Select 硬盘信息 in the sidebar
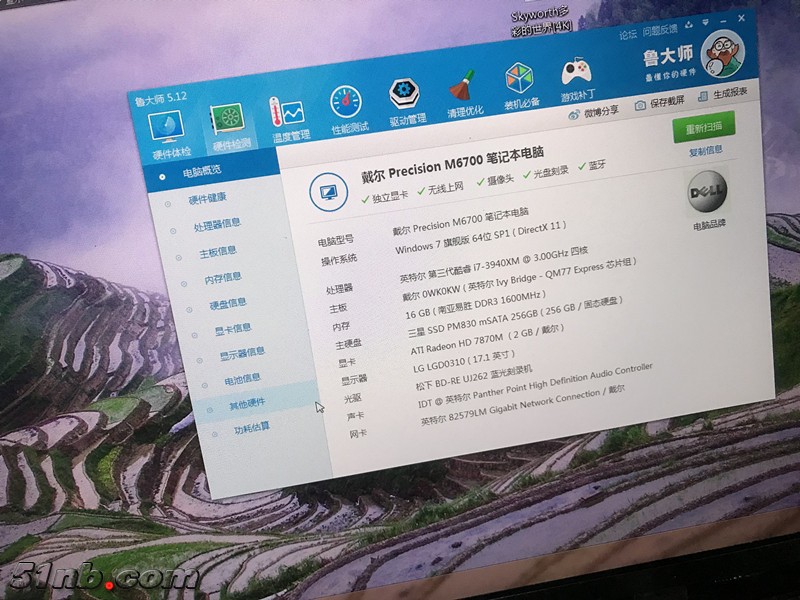 [227, 302]
